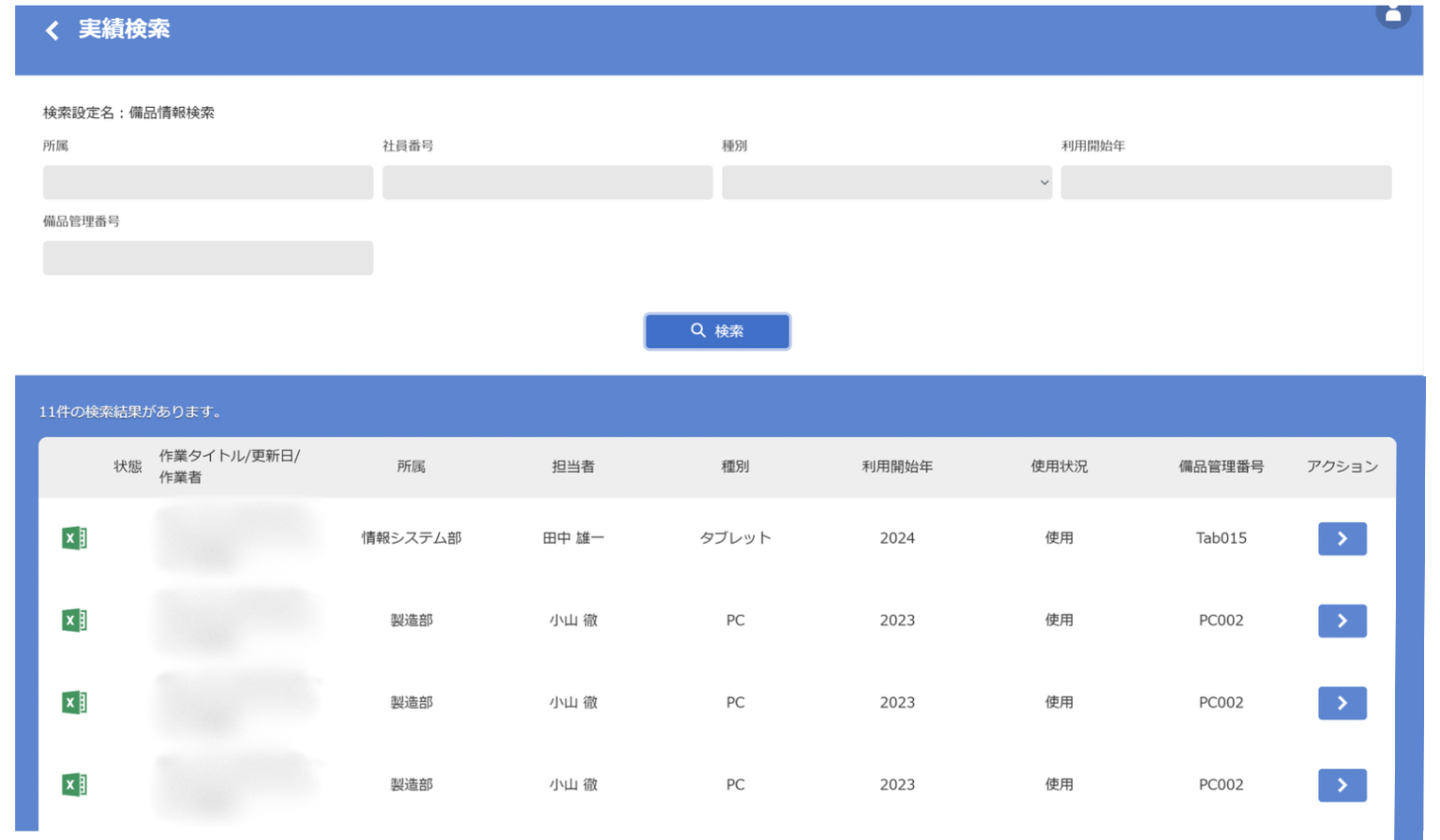
Task: Click the 所属 input field
Action: coord(207,182)
